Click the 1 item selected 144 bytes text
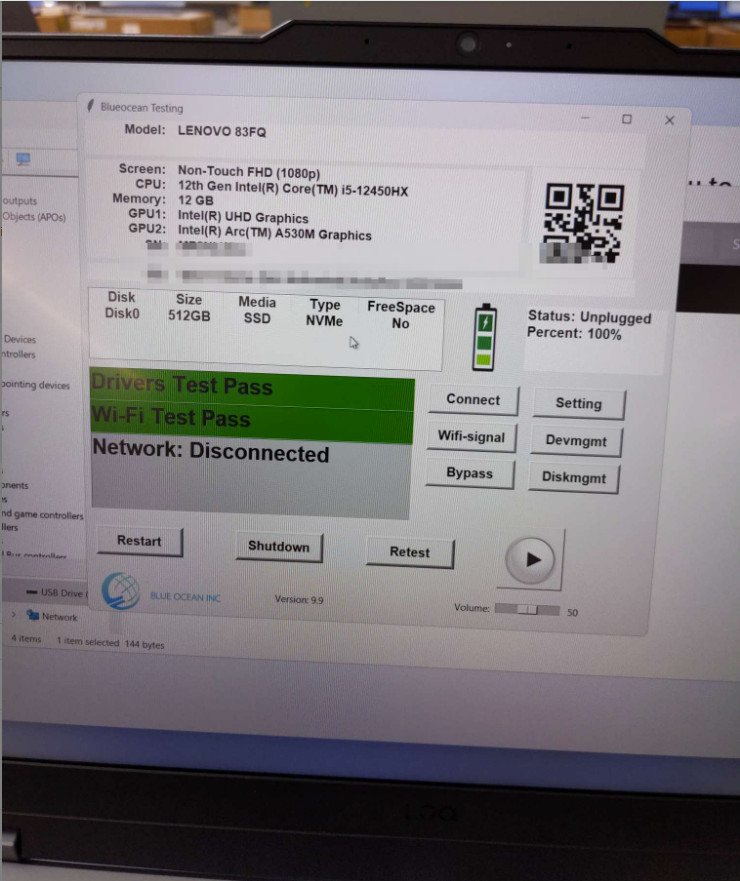 pyautogui.click(x=110, y=643)
